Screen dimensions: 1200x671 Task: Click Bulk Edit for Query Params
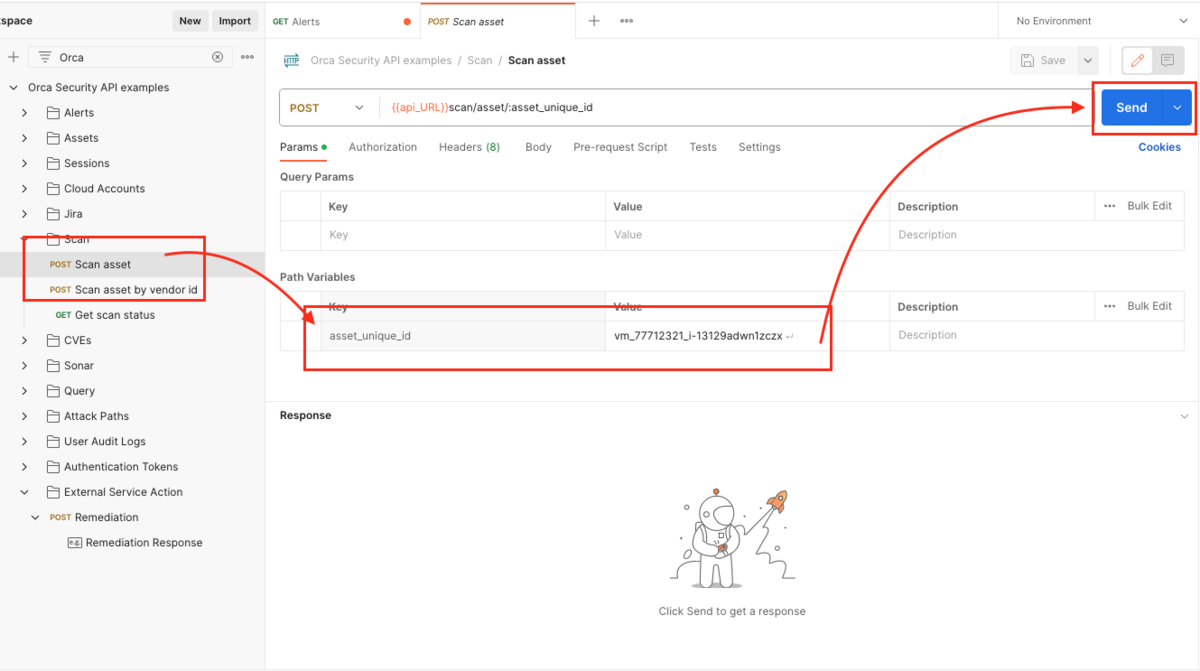coord(1149,206)
